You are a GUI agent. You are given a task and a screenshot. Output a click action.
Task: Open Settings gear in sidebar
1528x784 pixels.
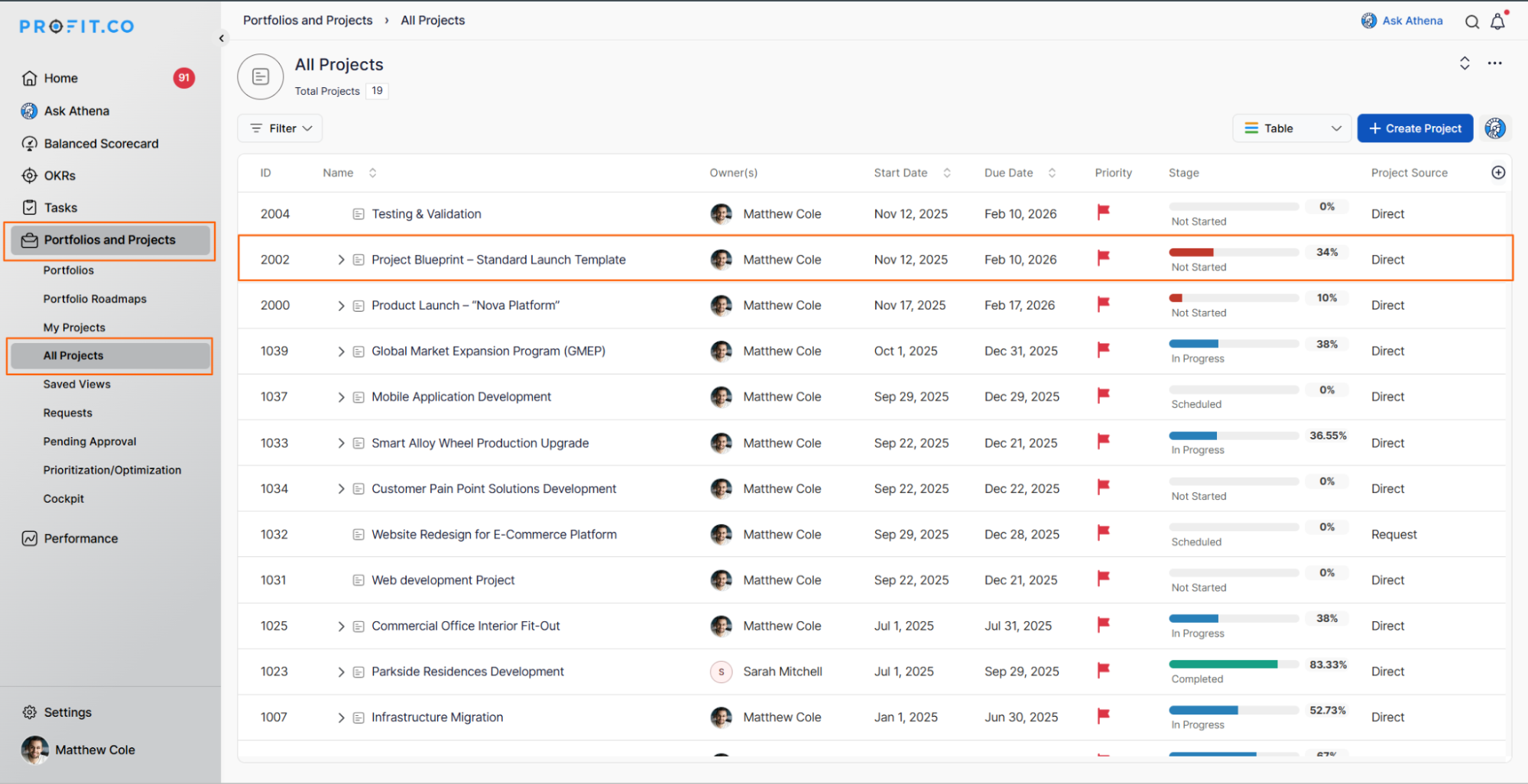click(x=30, y=712)
